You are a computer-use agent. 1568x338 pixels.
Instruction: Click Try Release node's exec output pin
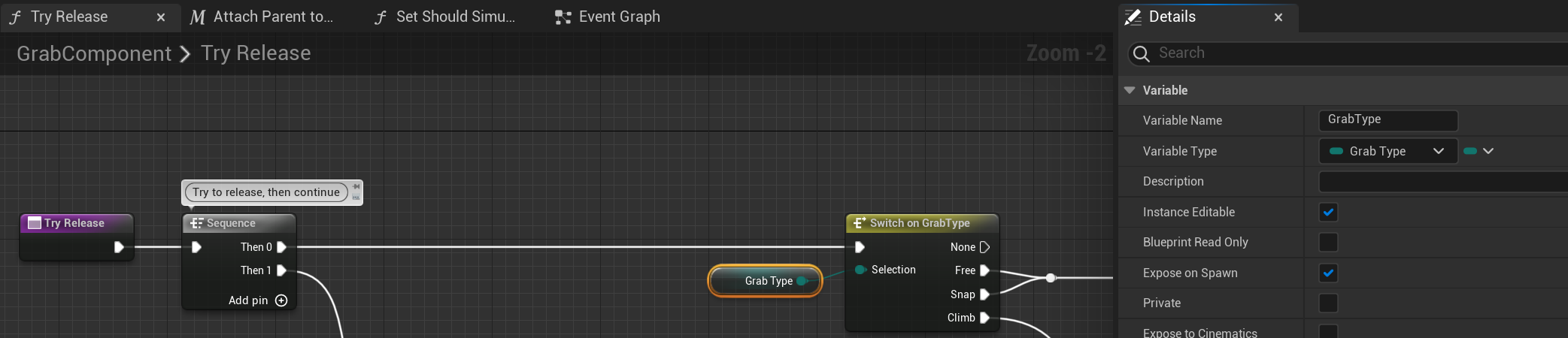[119, 247]
